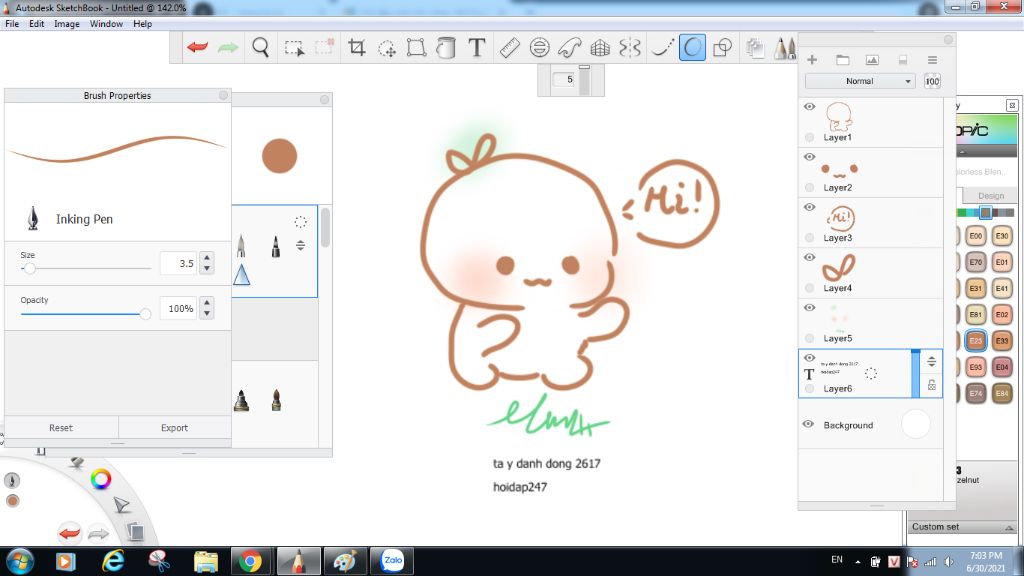The width and height of the screenshot is (1024, 576).
Task: Select the Flood Fill bucket tool
Action: [x=446, y=48]
